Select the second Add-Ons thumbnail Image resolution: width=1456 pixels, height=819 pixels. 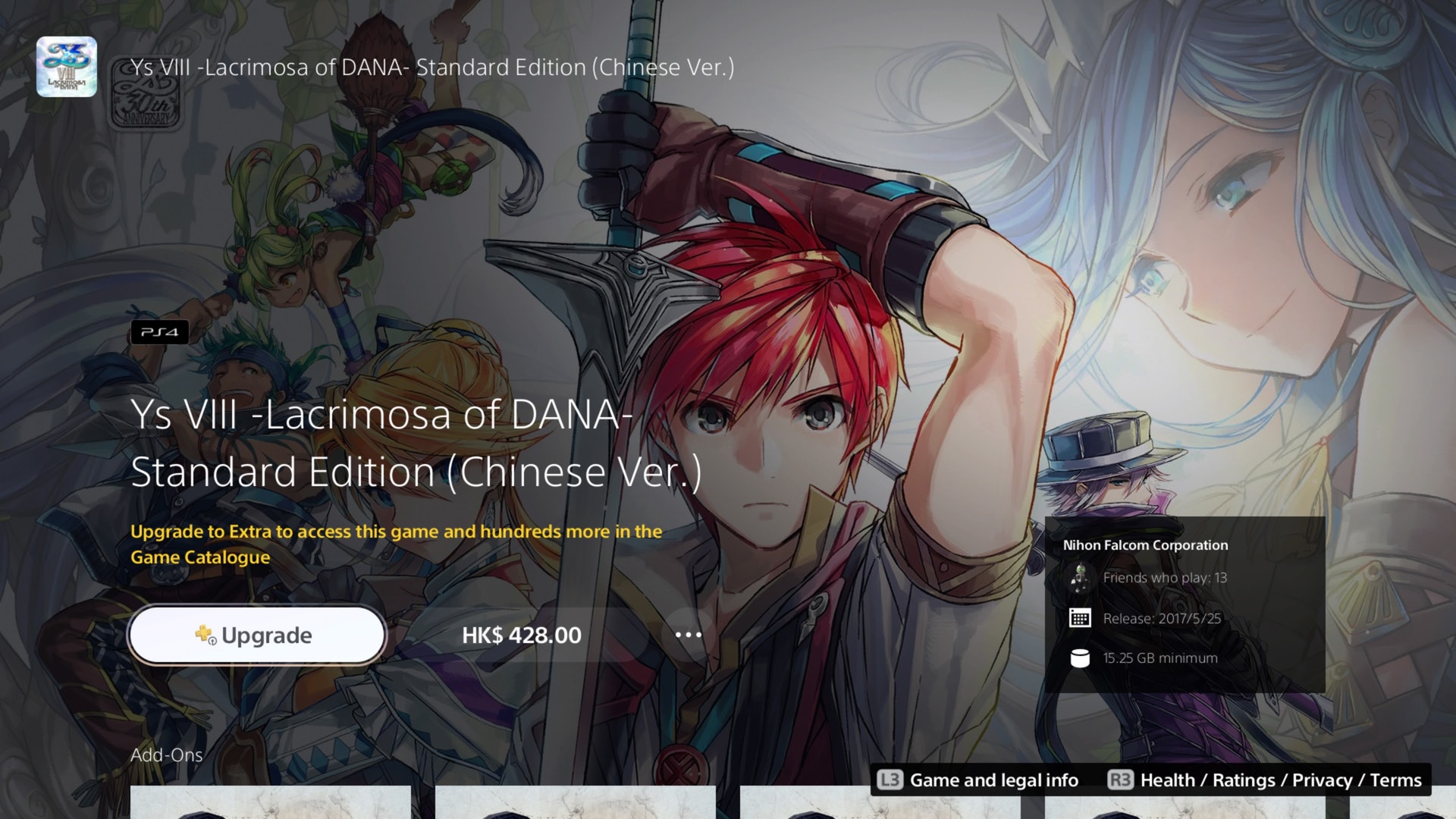pos(576,802)
